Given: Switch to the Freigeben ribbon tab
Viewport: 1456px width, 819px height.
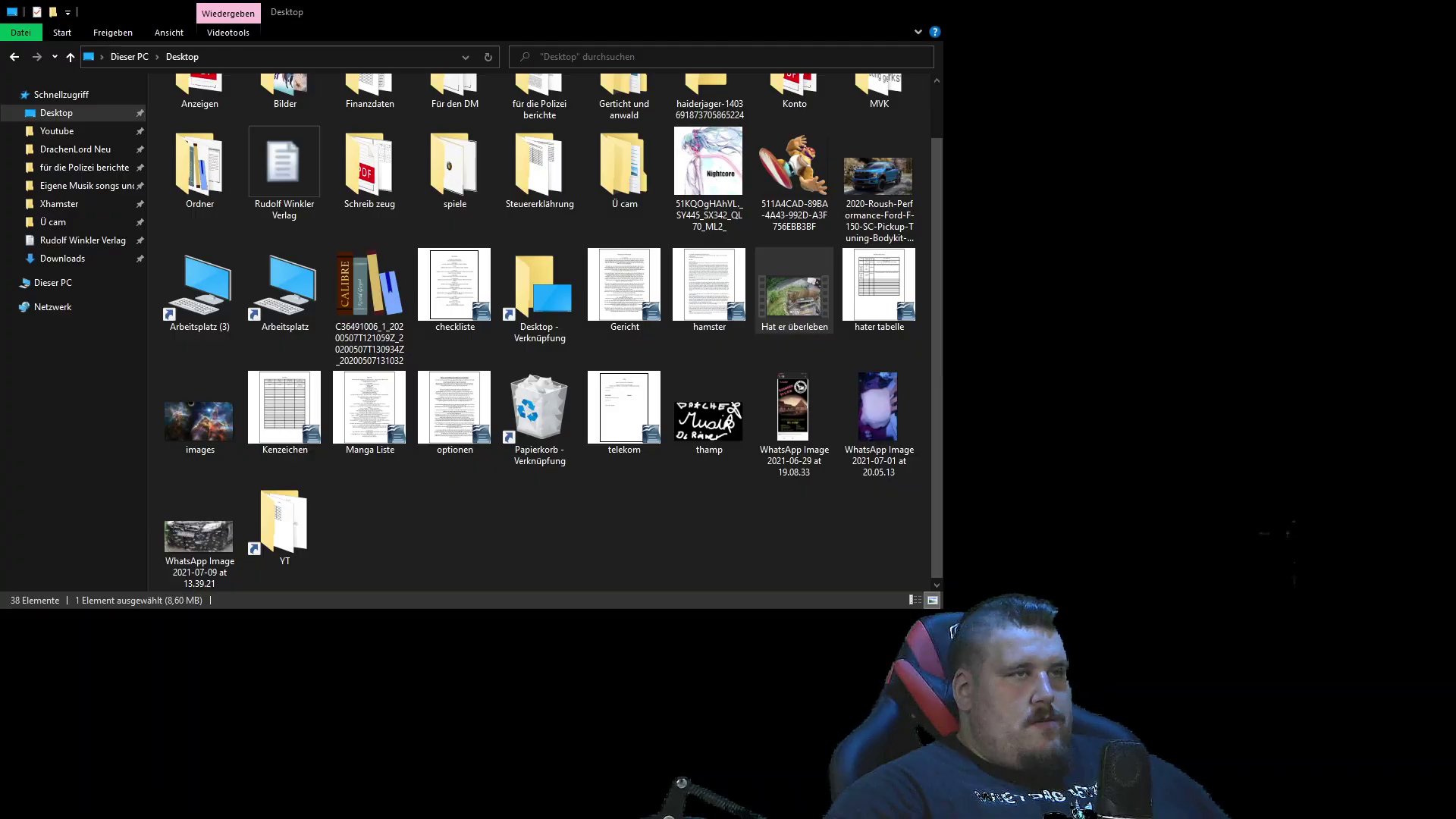Looking at the screenshot, I should click(x=113, y=33).
